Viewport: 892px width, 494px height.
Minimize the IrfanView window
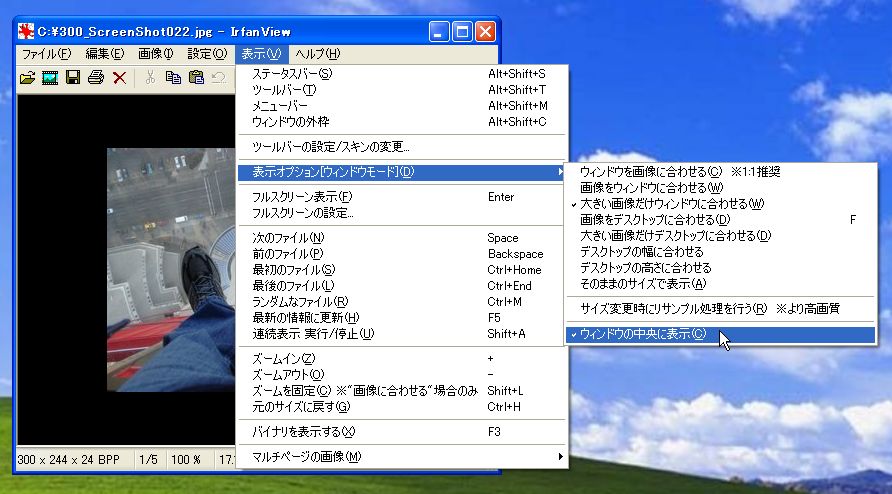click(x=439, y=32)
